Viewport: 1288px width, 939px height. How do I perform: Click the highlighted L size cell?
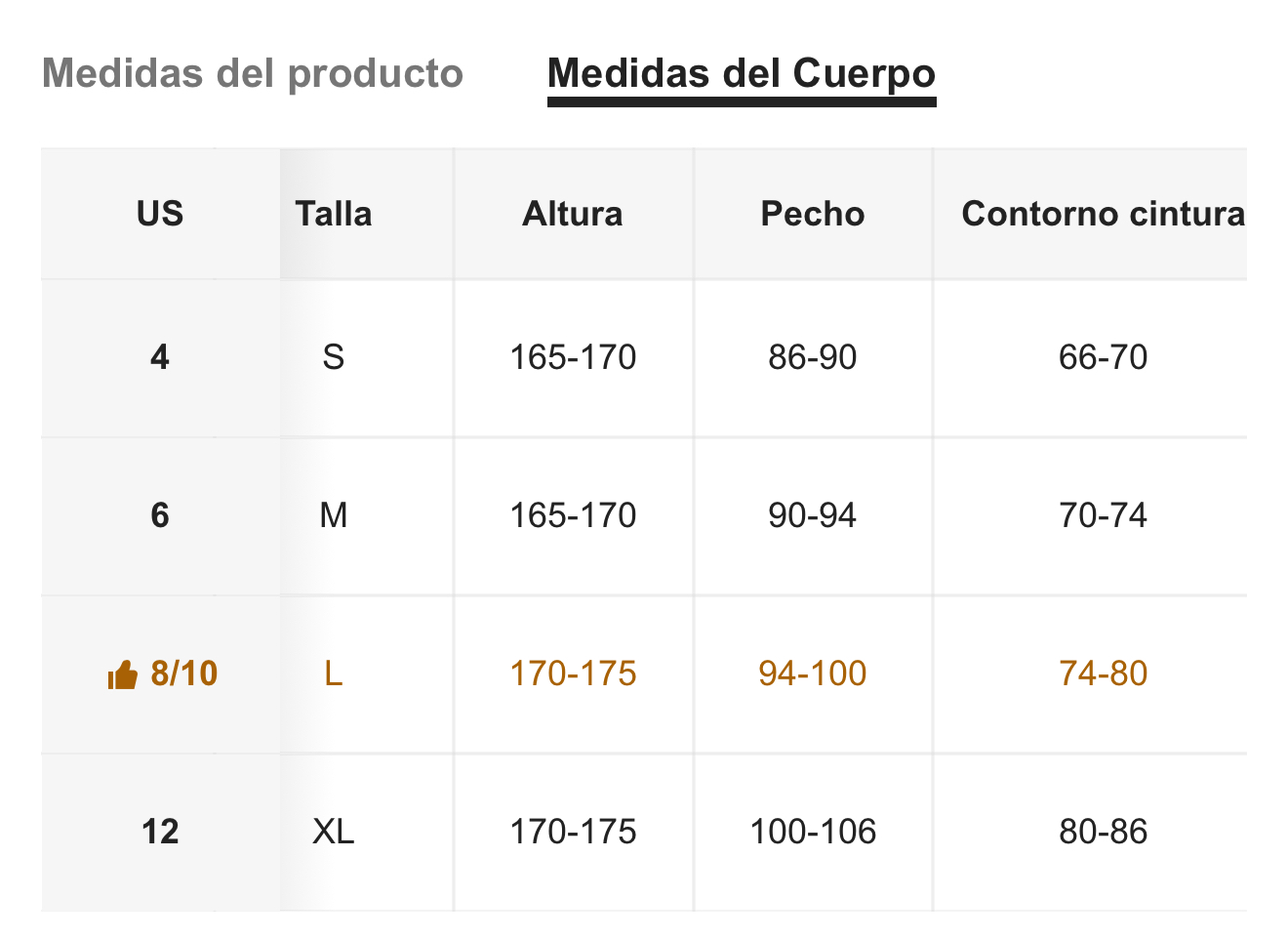pyautogui.click(x=334, y=674)
